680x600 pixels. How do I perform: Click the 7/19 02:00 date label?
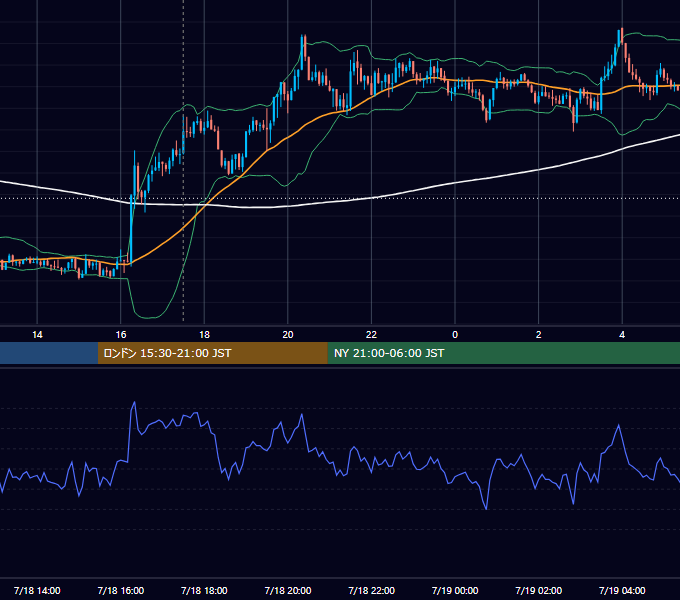pos(539,590)
